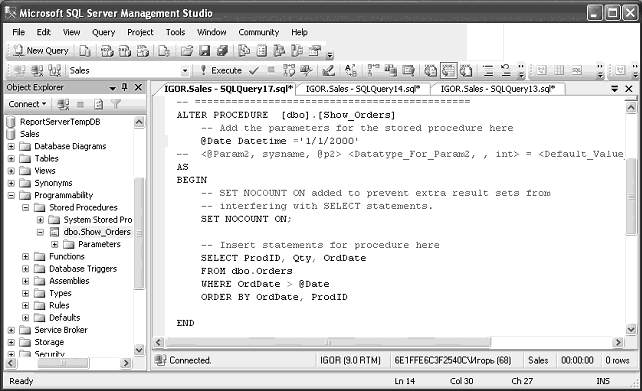The width and height of the screenshot is (642, 391).
Task: Click the Database Engine Tuning Advisor icon
Action: coord(306,70)
